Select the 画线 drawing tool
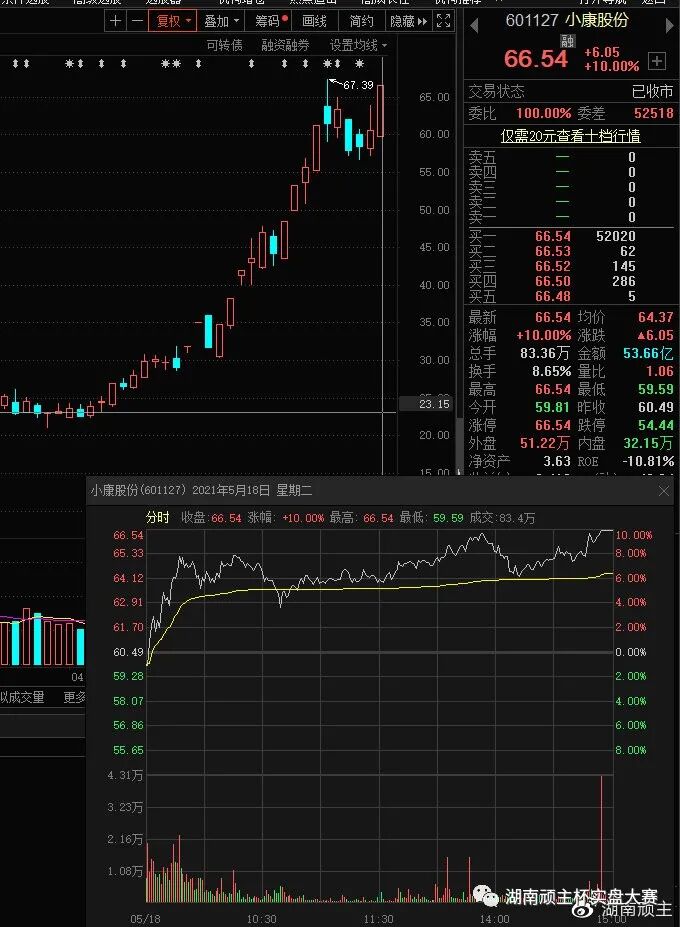680x927 pixels. (314, 21)
